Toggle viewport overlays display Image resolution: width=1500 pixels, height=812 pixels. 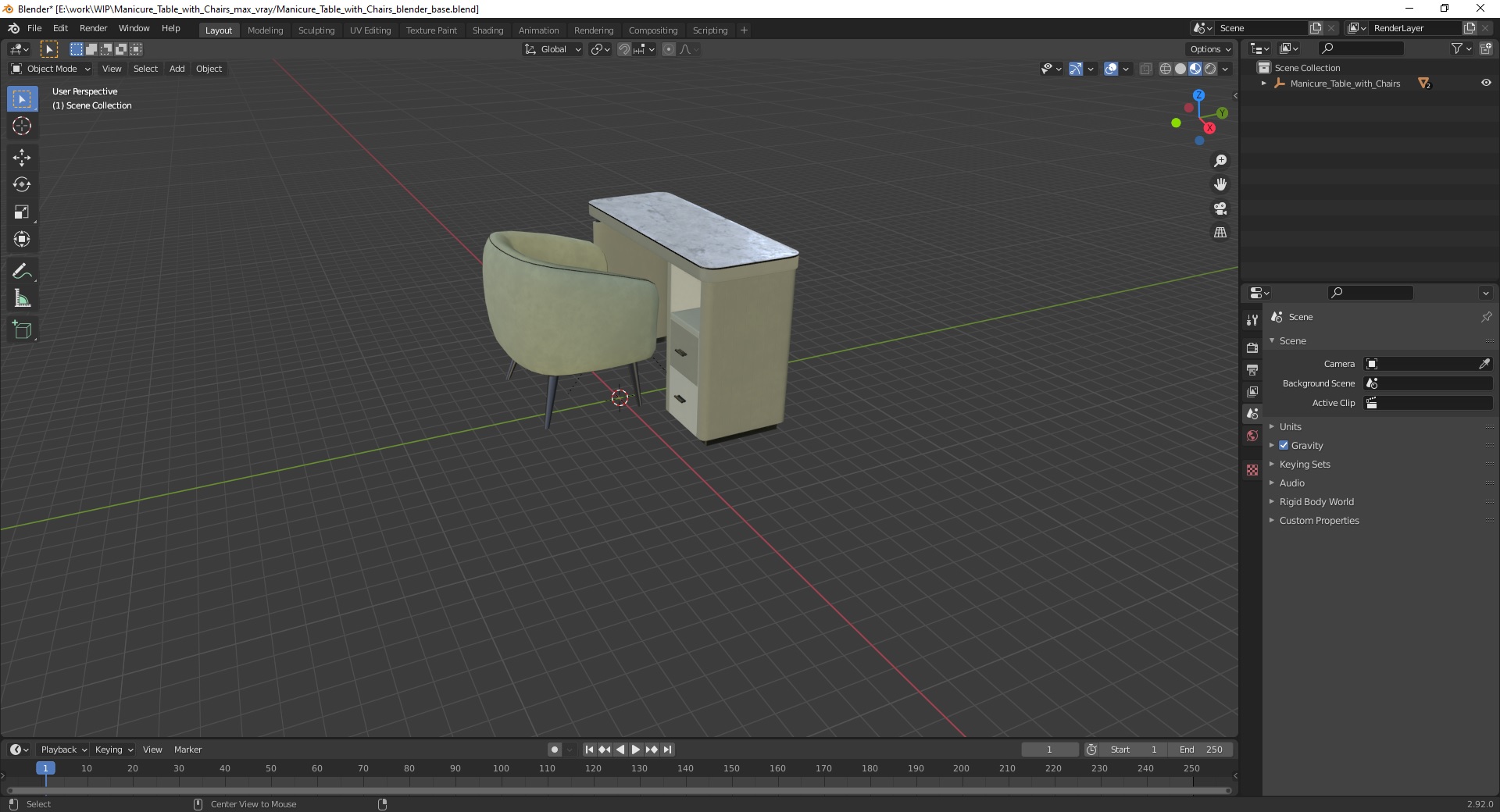pyautogui.click(x=1111, y=69)
